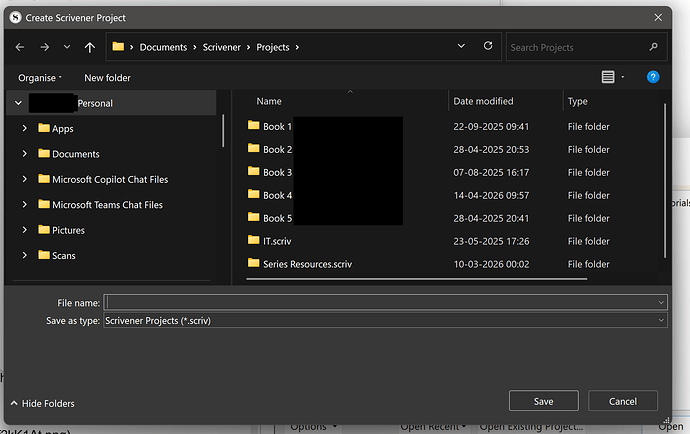Collapse the Personal tree node

18,103
